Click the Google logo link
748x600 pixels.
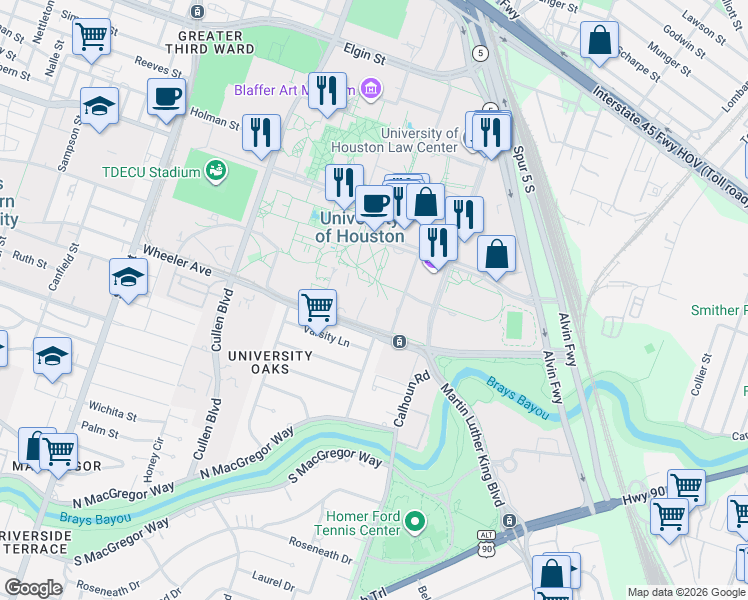[33, 588]
